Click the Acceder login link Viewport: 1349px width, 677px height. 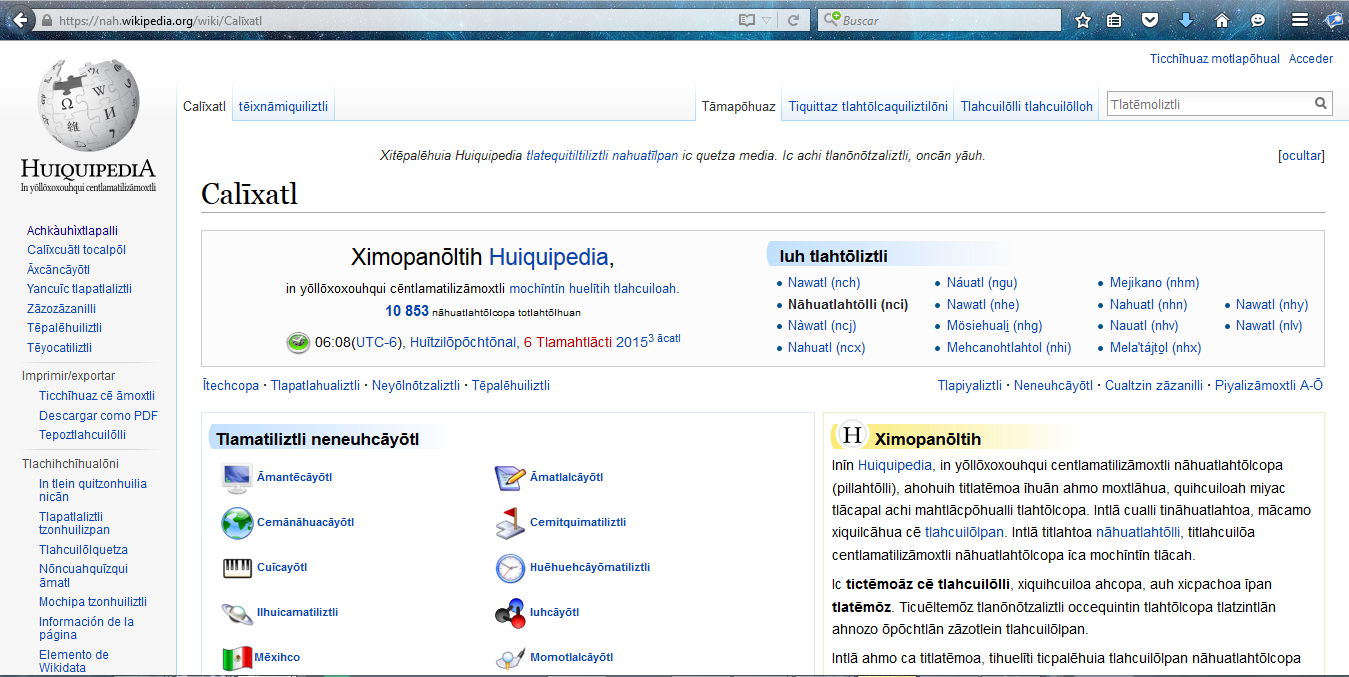tap(1311, 59)
